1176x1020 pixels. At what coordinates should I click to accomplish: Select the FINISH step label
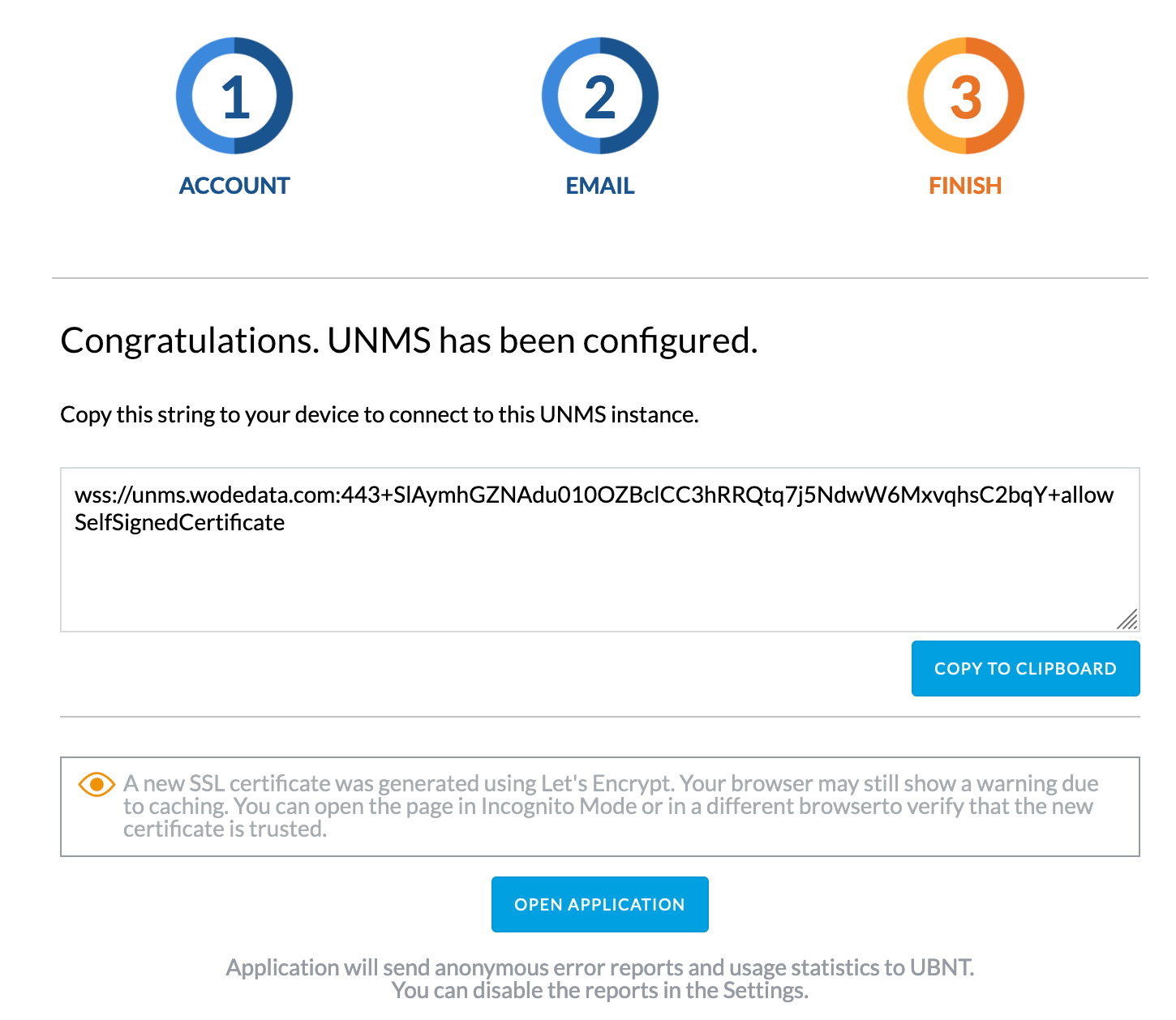965,186
